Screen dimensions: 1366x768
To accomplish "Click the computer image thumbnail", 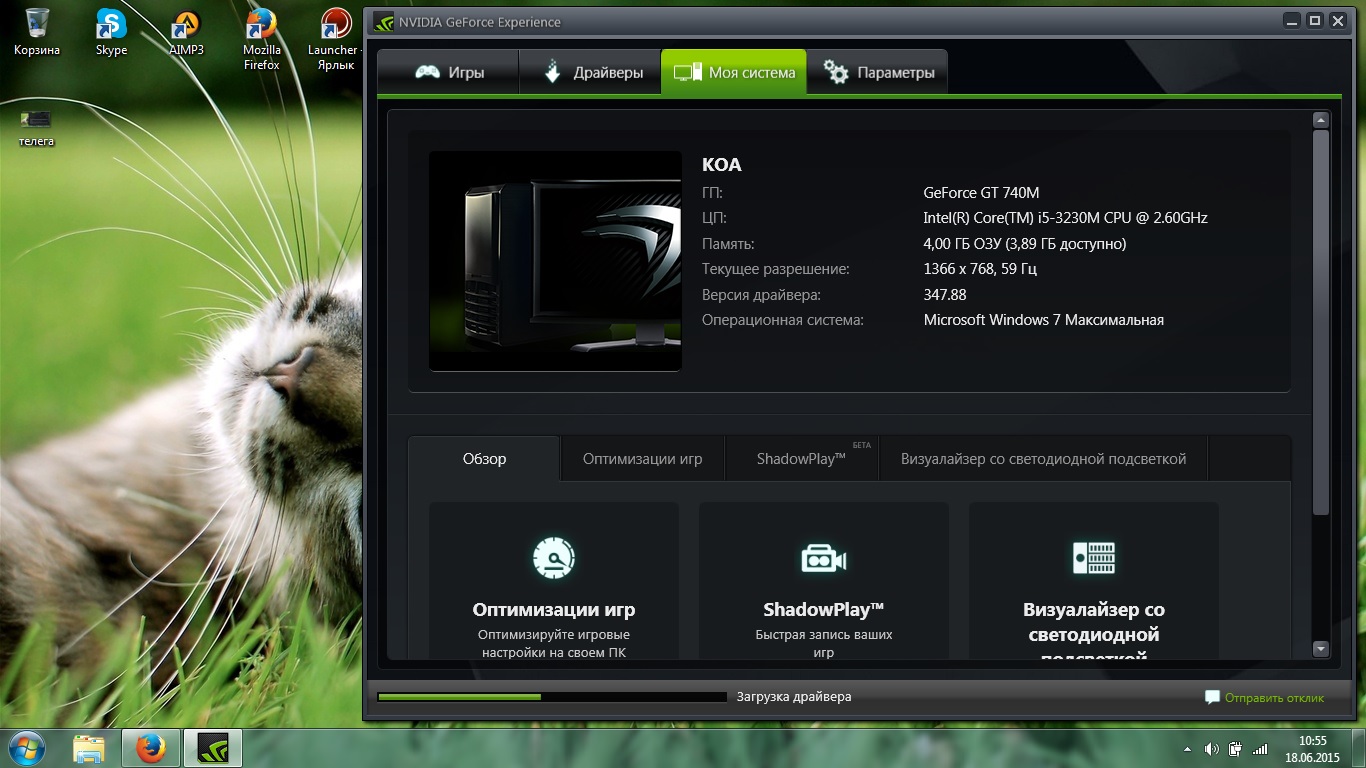I will click(x=555, y=261).
